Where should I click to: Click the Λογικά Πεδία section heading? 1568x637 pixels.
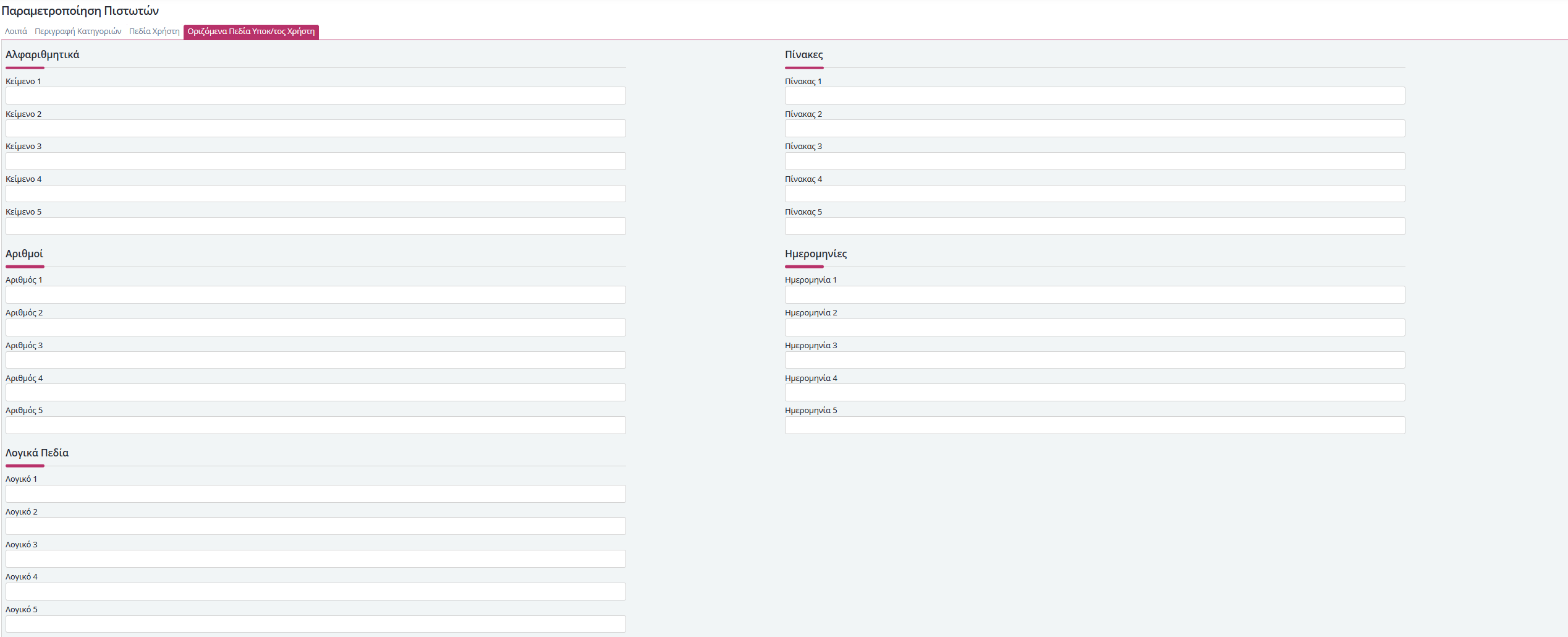[x=37, y=453]
